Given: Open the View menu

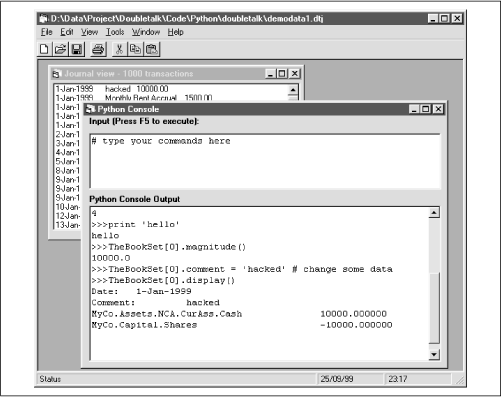Looking at the screenshot, I should pos(89,32).
